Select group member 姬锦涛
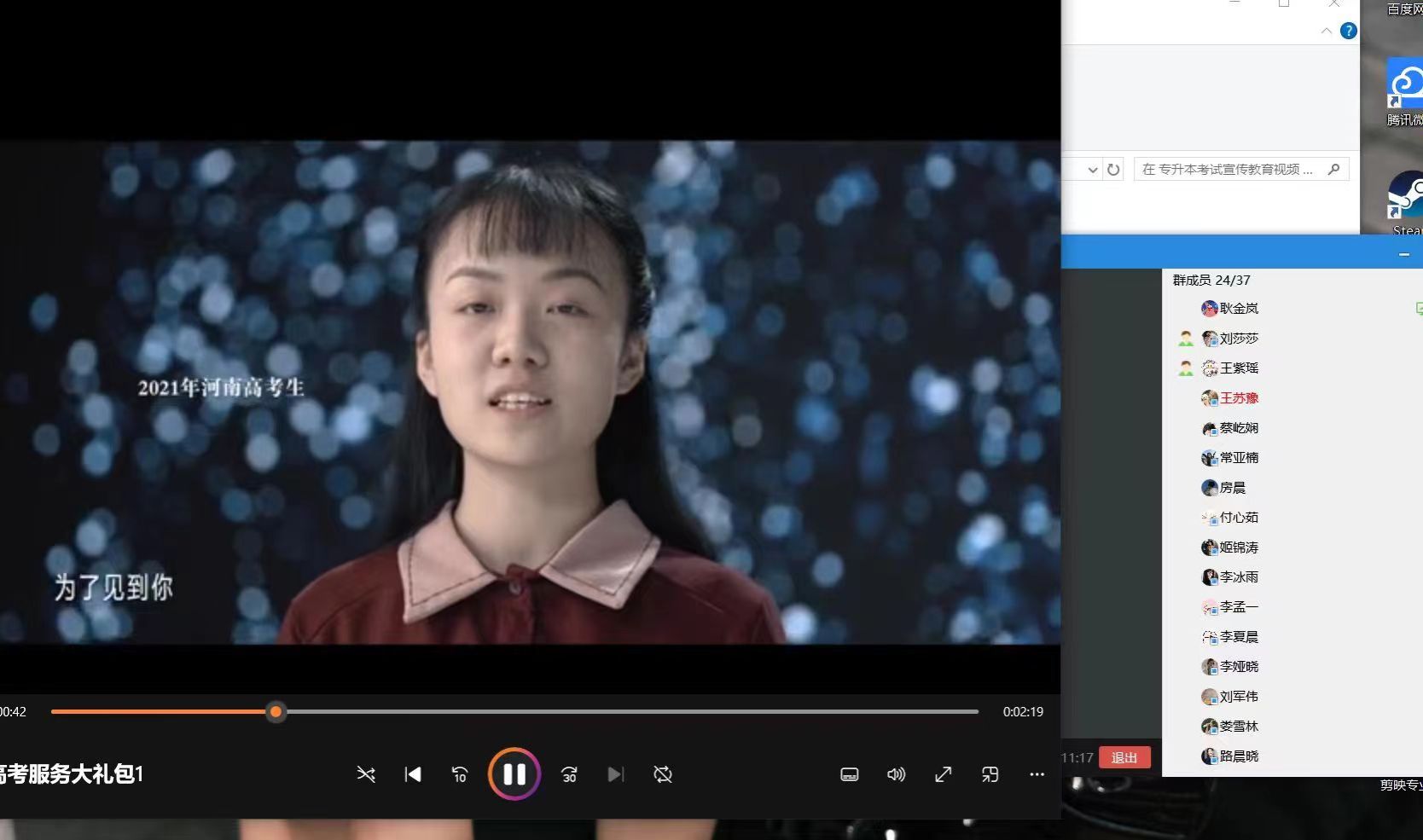 [1239, 547]
